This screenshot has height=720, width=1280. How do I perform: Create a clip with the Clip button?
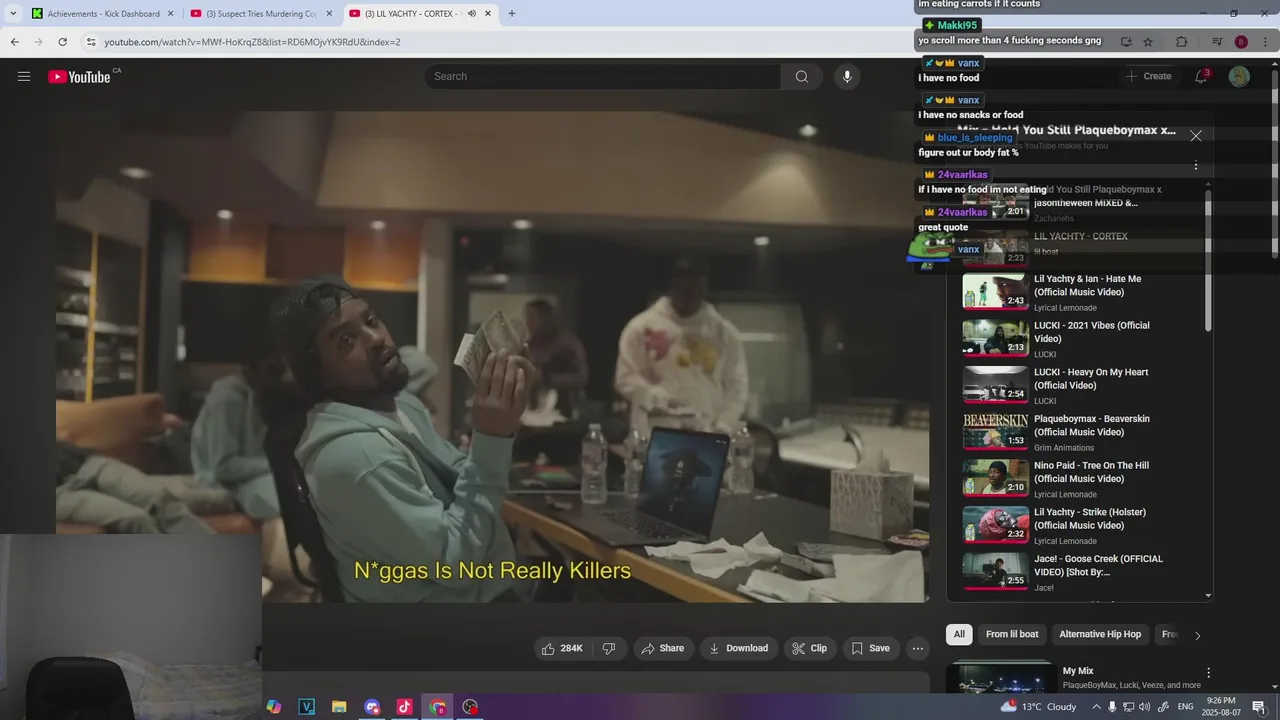click(810, 648)
